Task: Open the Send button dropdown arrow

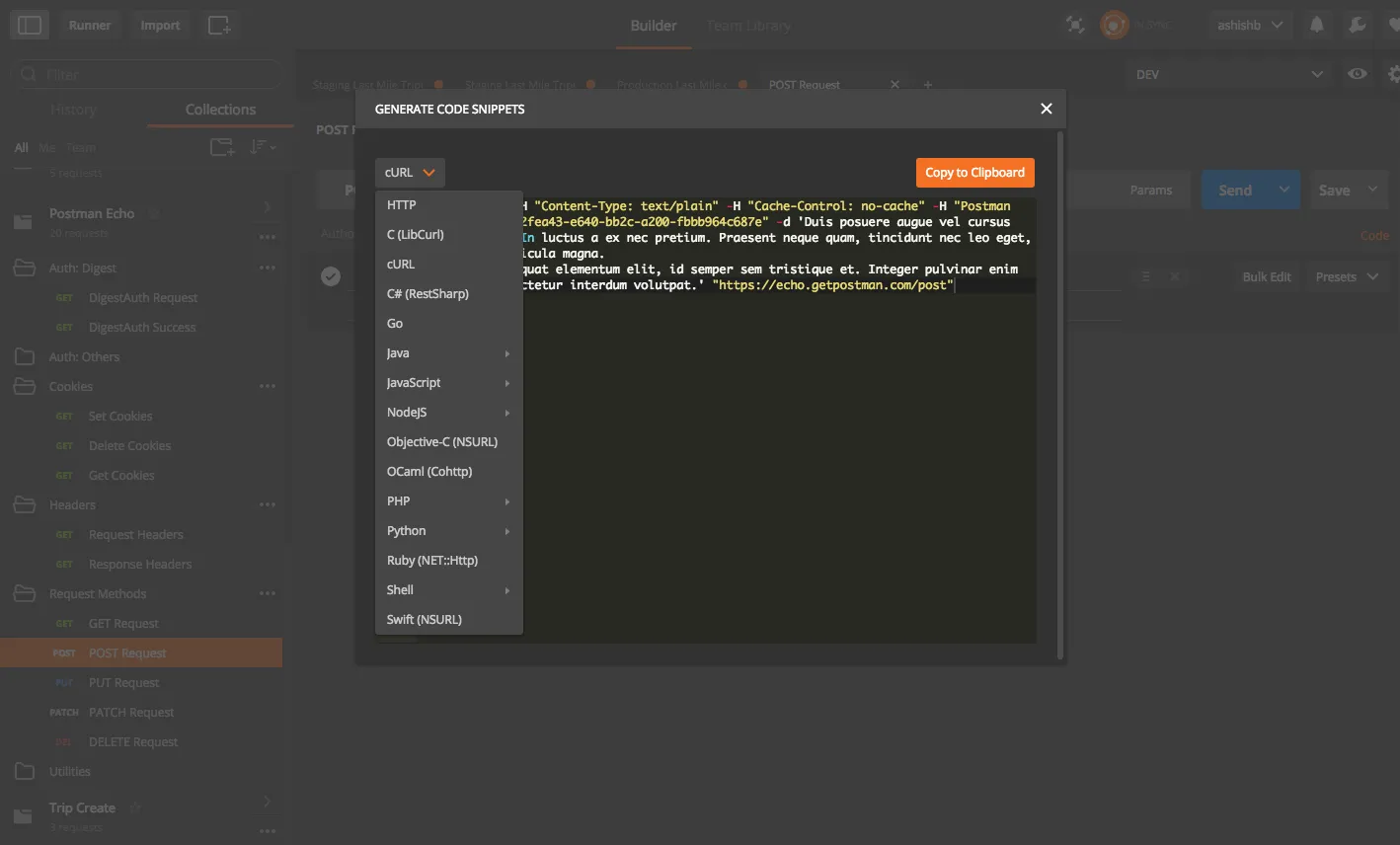Action: pyautogui.click(x=1283, y=191)
